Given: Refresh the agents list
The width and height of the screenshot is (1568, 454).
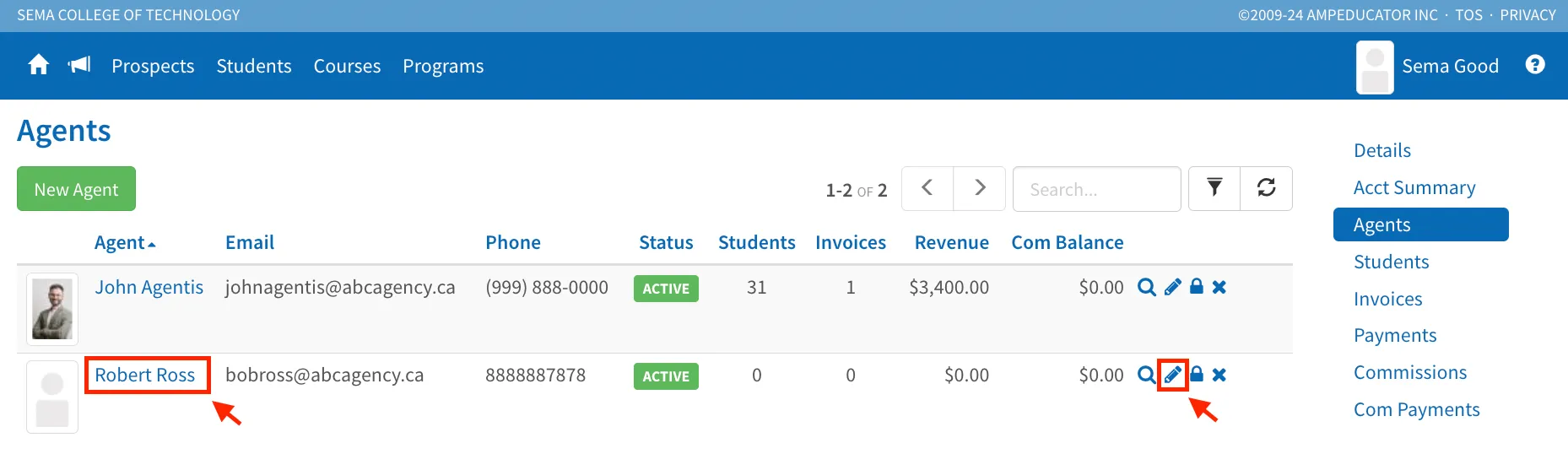Looking at the screenshot, I should [x=1266, y=188].
